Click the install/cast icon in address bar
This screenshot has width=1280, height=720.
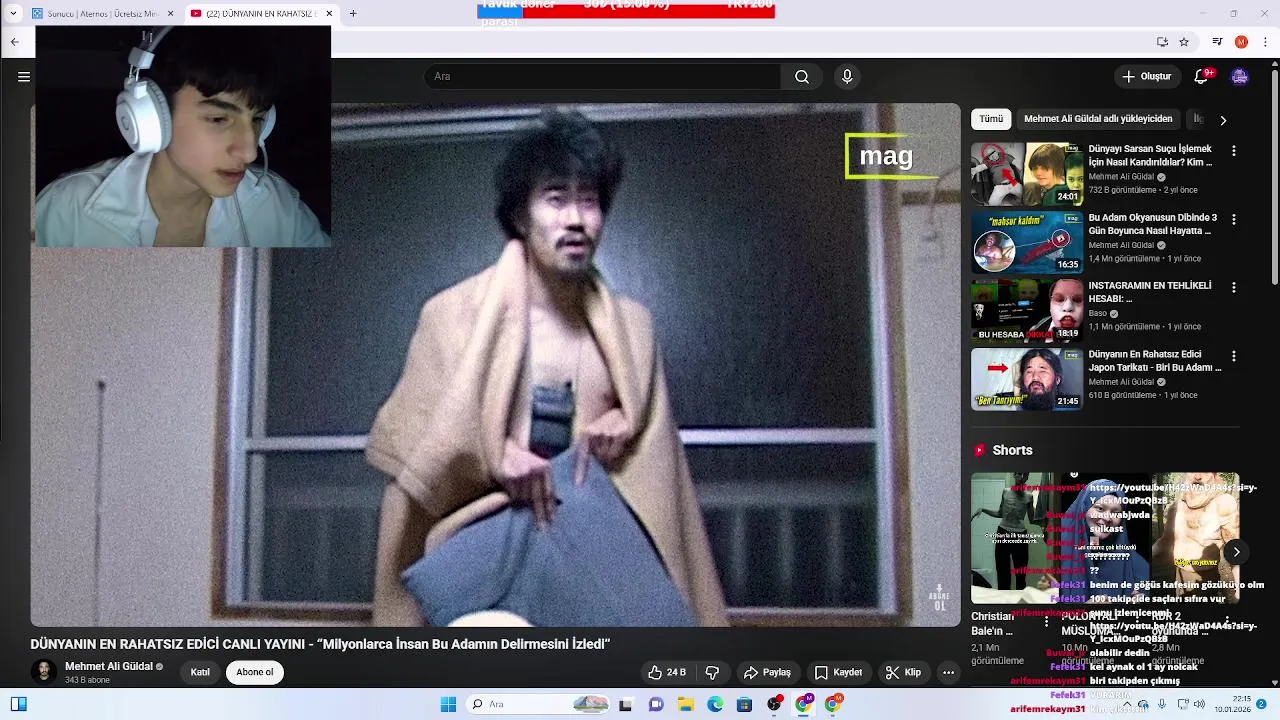1162,42
